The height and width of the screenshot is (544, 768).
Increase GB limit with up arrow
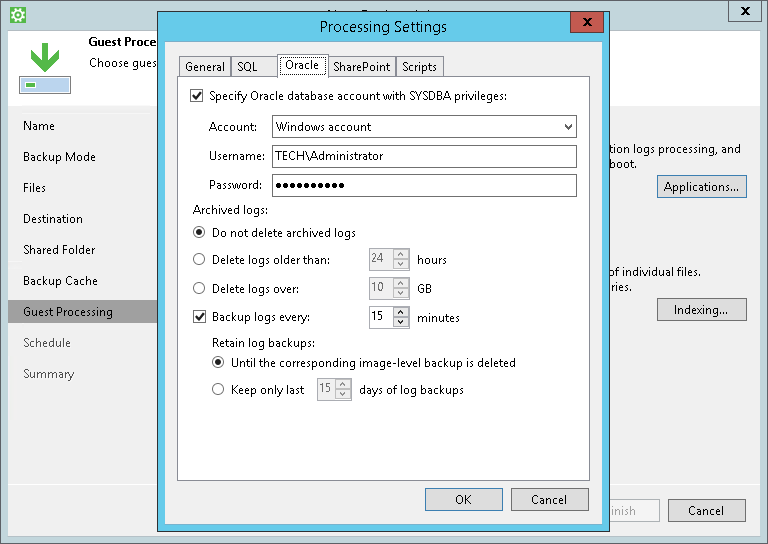[x=401, y=283]
